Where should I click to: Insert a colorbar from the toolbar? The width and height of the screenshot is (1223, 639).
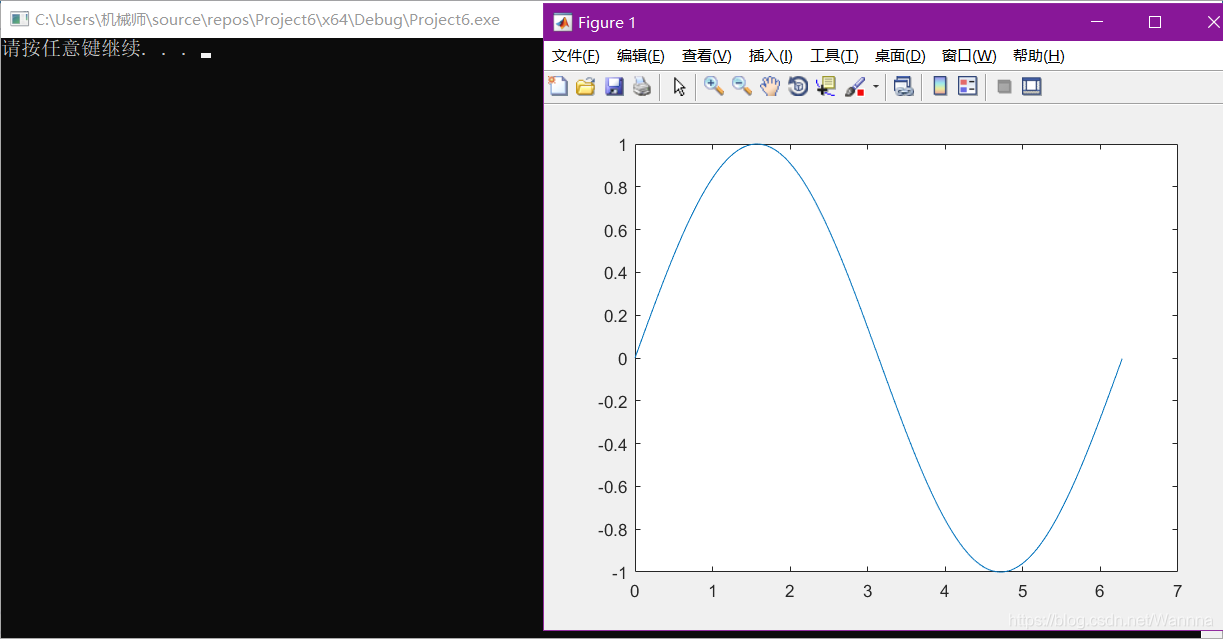tap(940, 86)
